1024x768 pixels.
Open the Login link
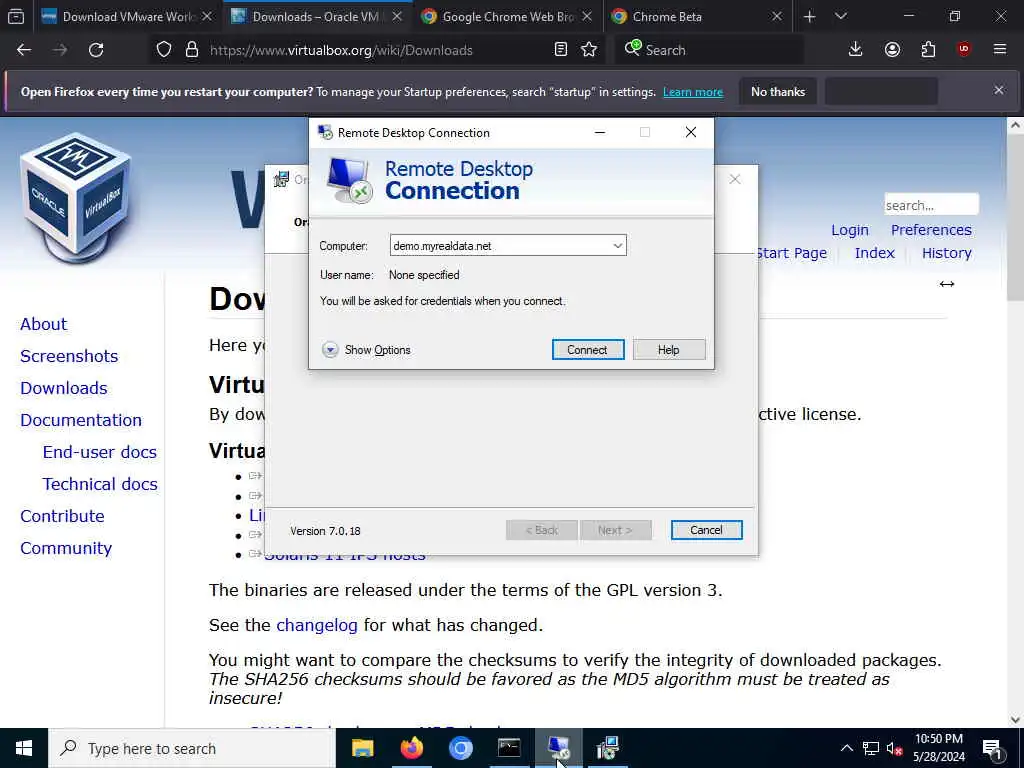click(x=850, y=230)
